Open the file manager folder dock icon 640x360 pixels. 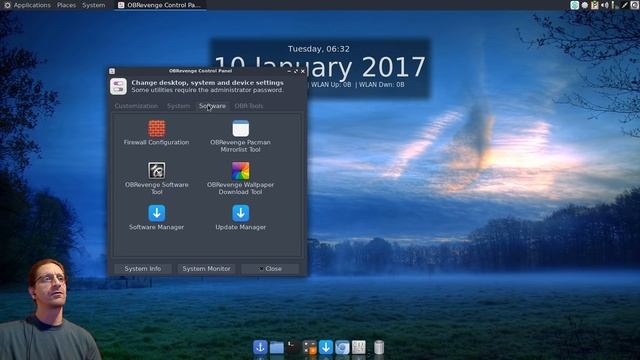tap(276, 347)
